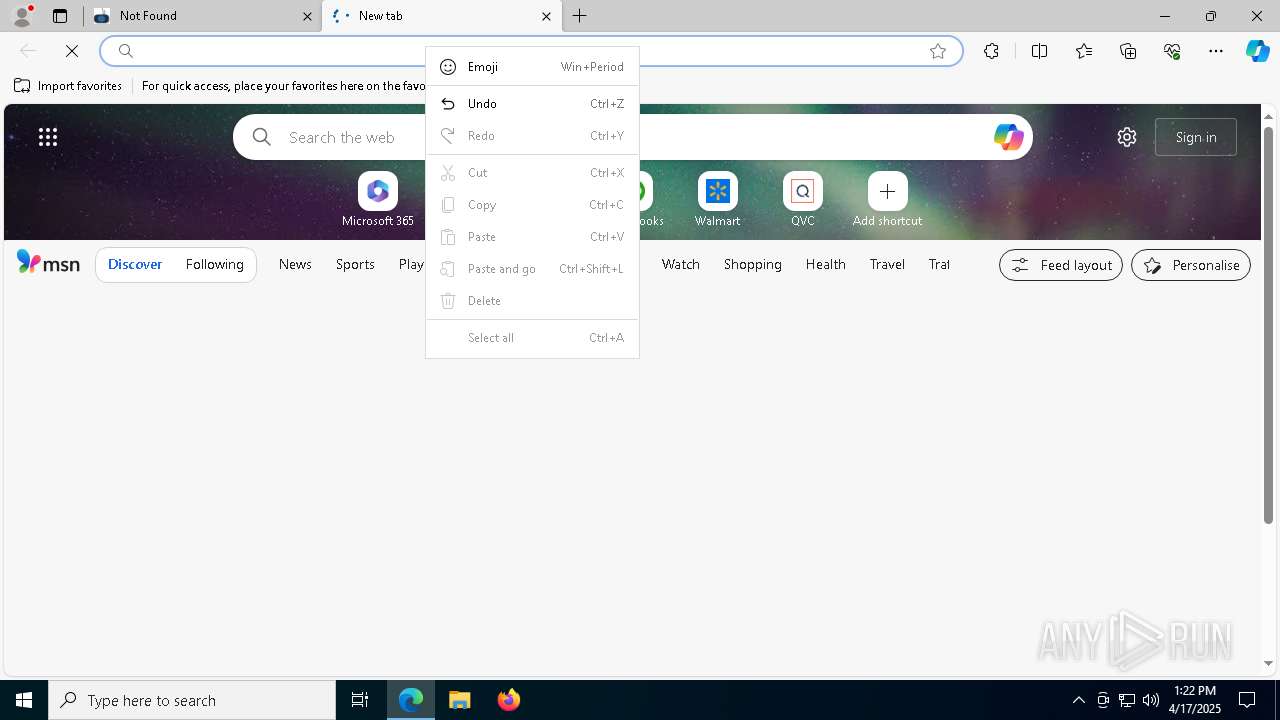
Task: Open the msn logo home link
Action: pos(48,264)
